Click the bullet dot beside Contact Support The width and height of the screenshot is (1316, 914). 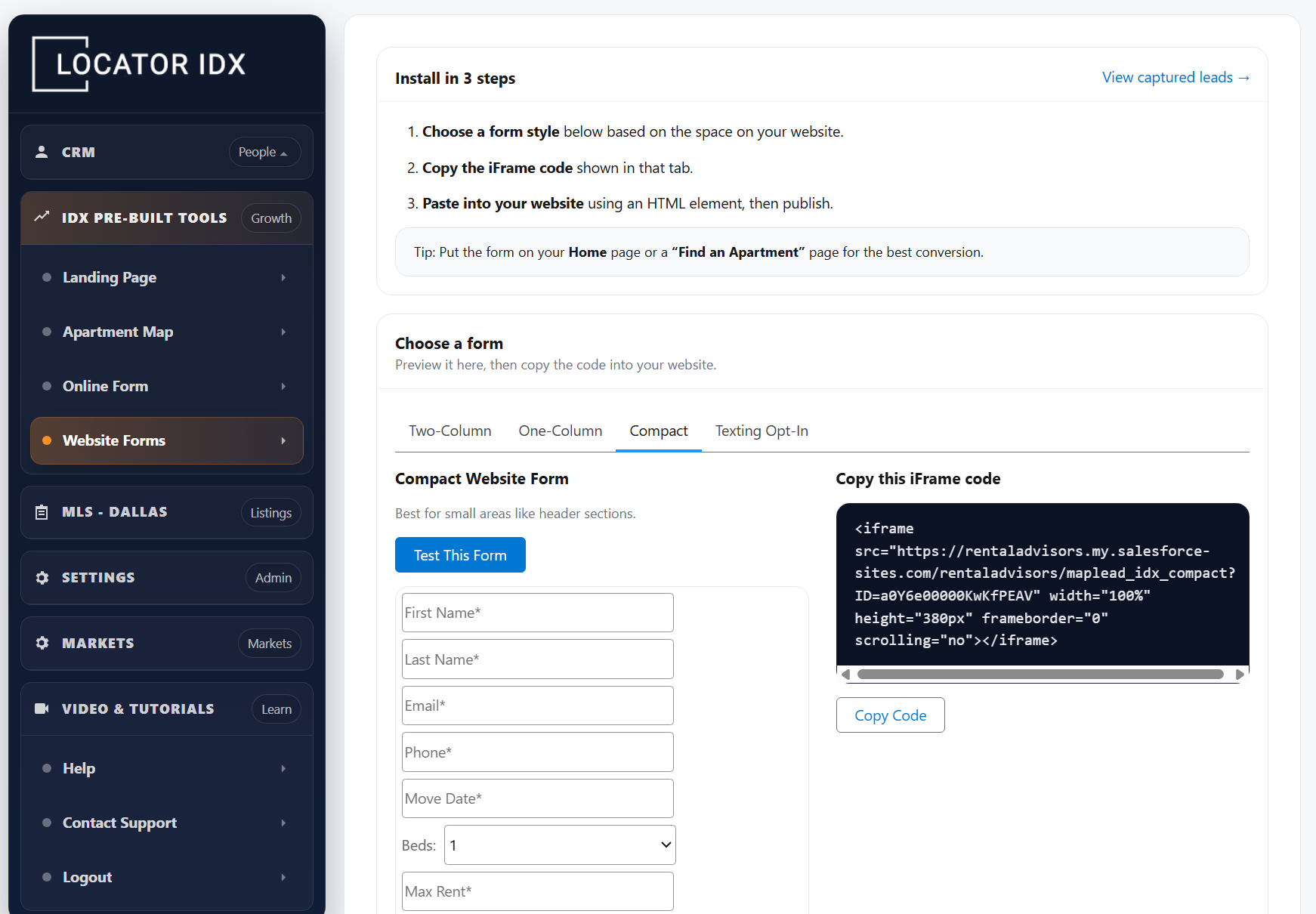[47, 823]
